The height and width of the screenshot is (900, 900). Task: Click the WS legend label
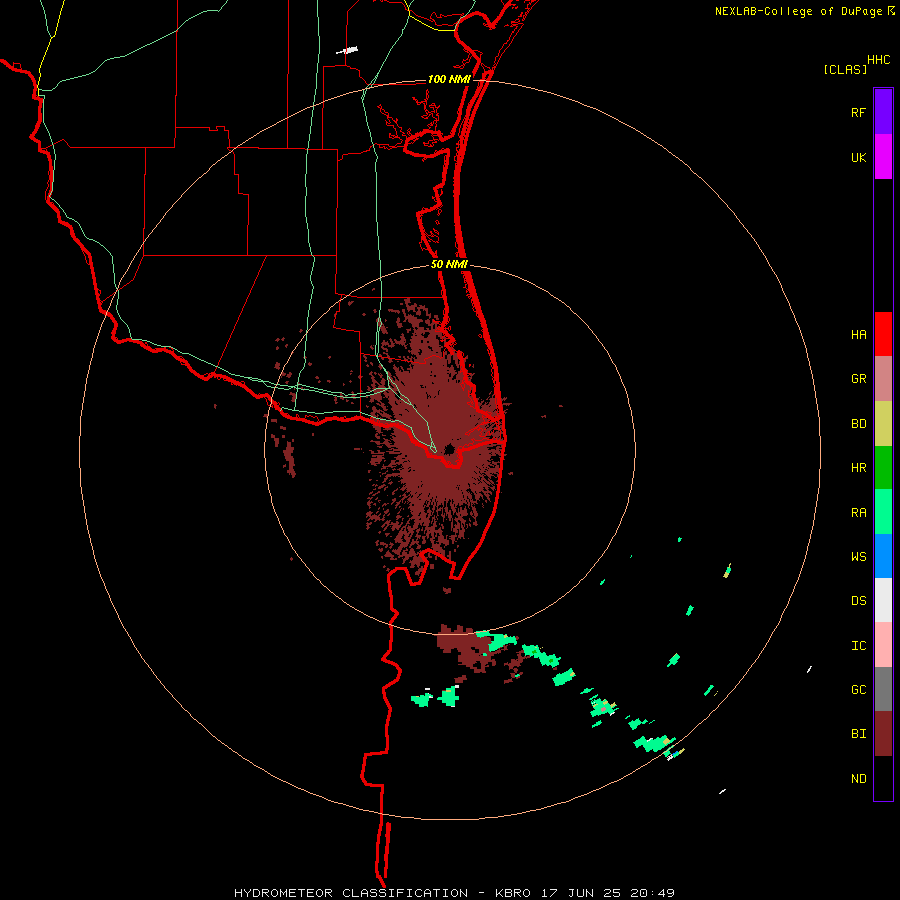point(859,557)
